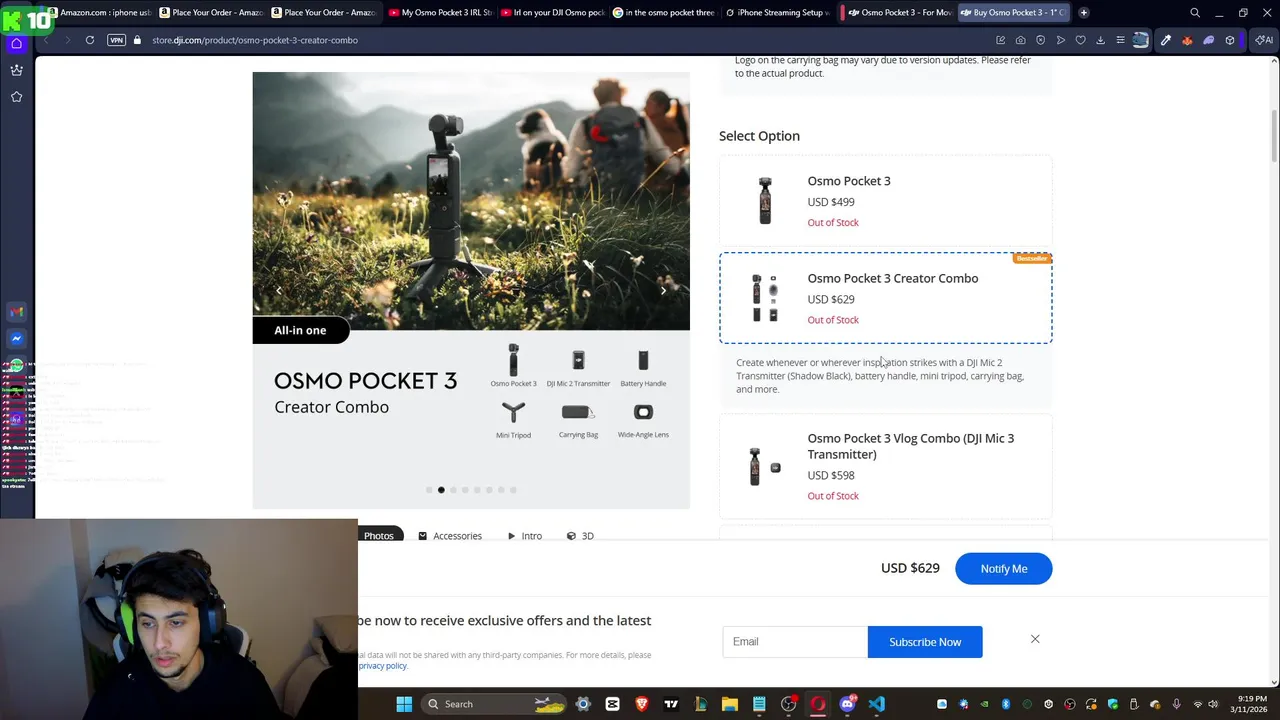Open Brave browser from taskbar
1280x720 pixels.
point(641,704)
